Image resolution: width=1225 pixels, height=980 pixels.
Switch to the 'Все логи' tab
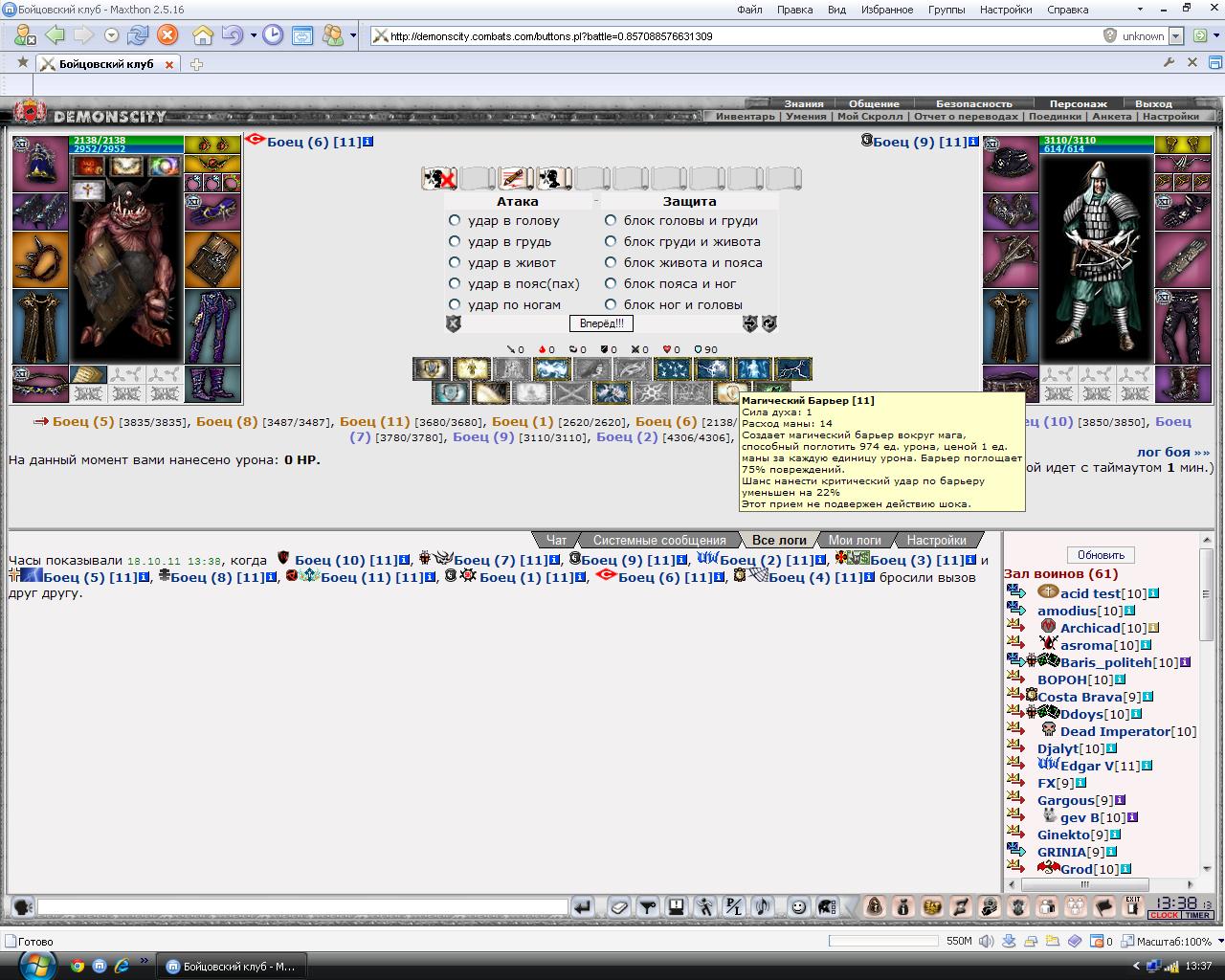(779, 540)
